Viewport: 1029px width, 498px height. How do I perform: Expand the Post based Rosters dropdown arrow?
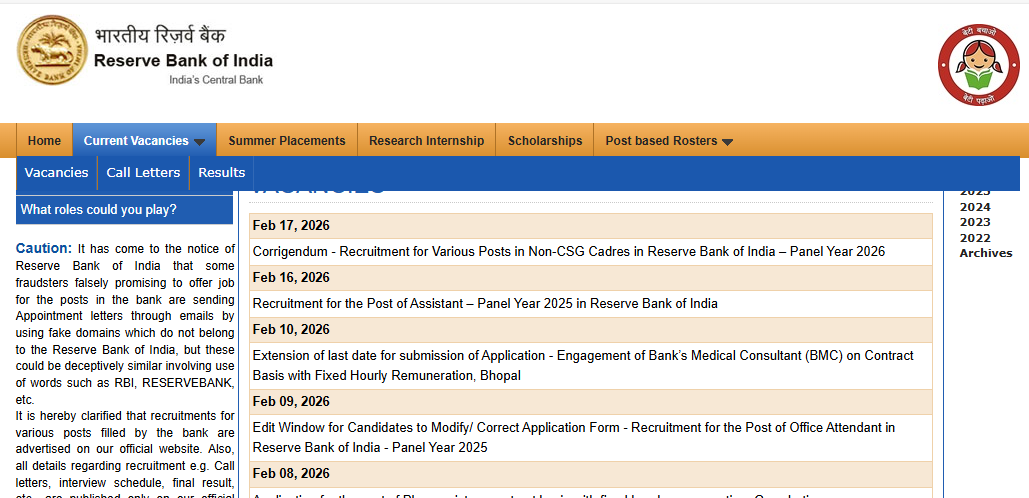coord(727,142)
